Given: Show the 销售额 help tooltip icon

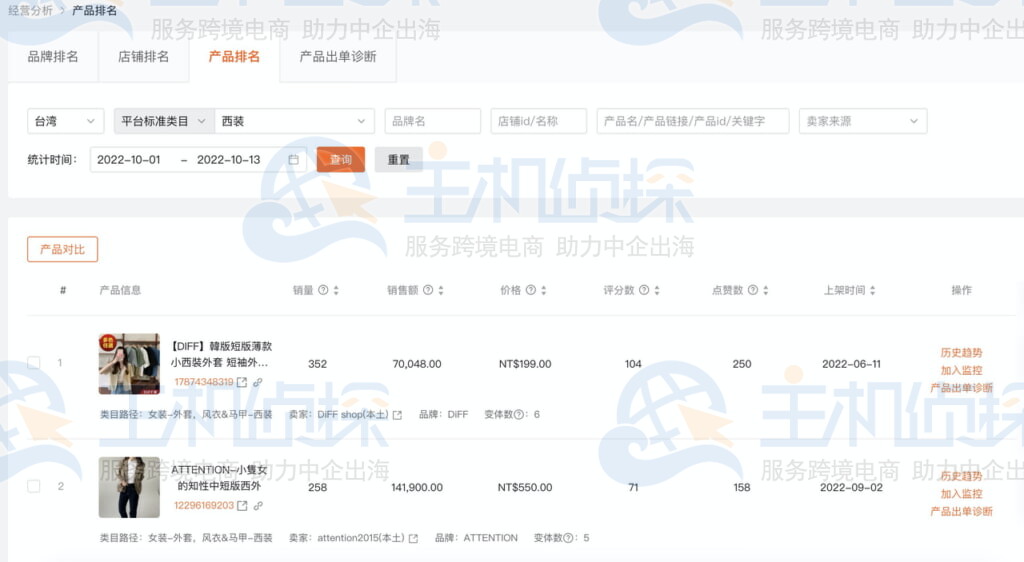Looking at the screenshot, I should pos(428,290).
